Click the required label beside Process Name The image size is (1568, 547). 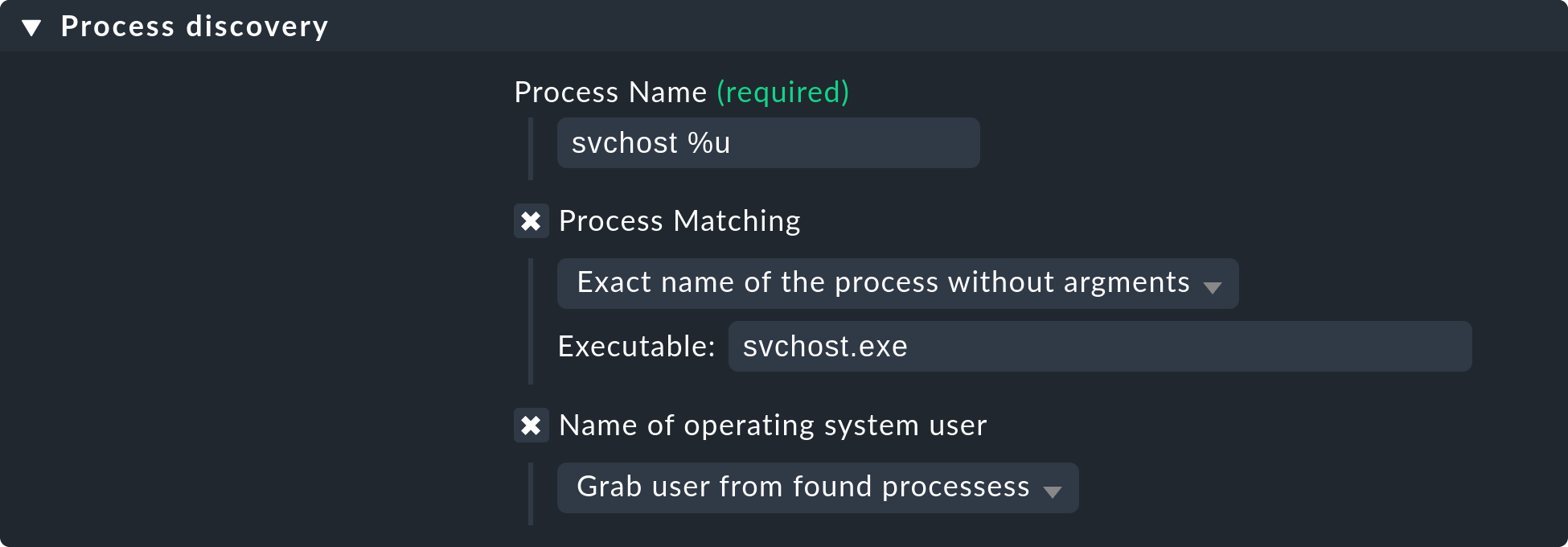[782, 93]
